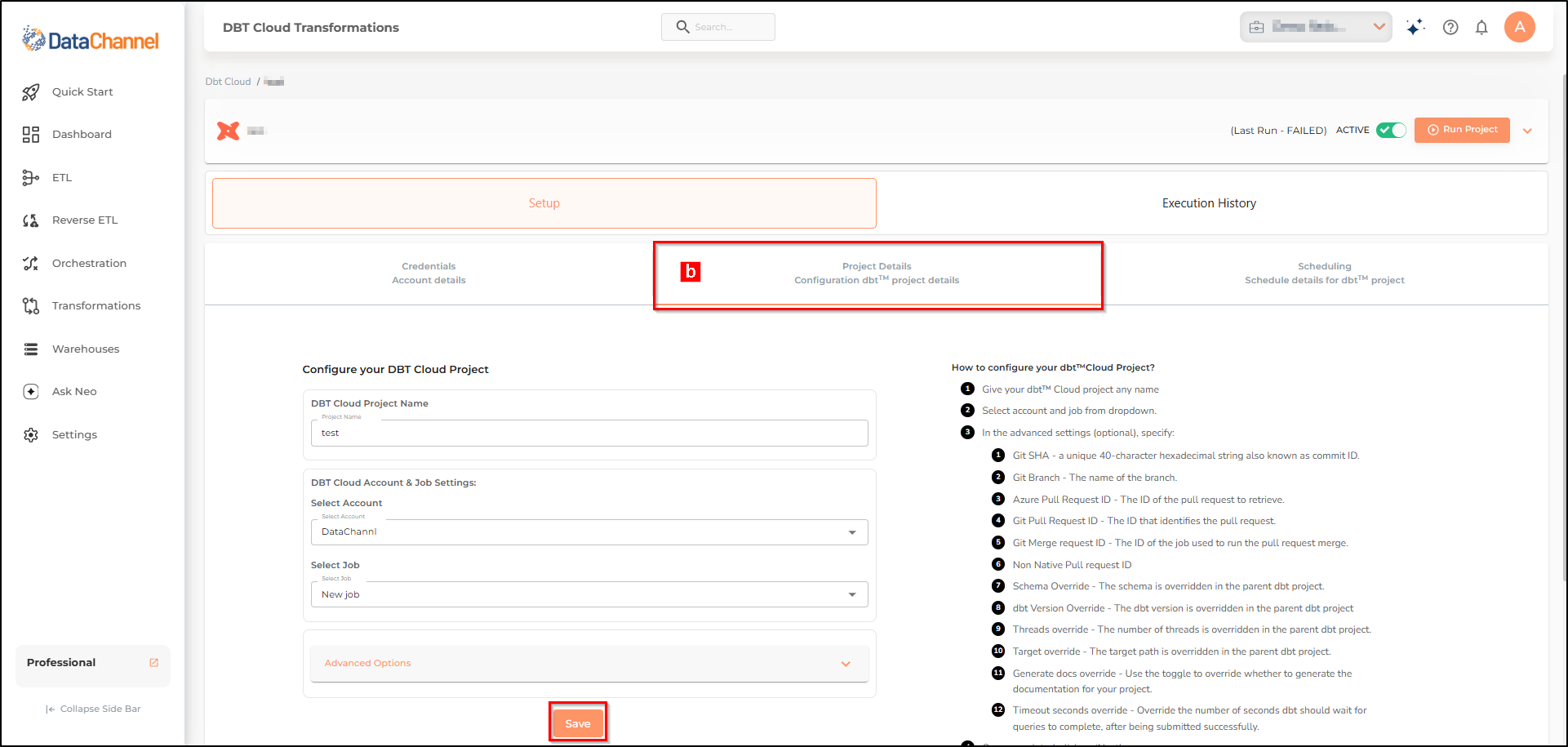Click the Reverse ETL icon
The image size is (1568, 747).
pyautogui.click(x=31, y=220)
